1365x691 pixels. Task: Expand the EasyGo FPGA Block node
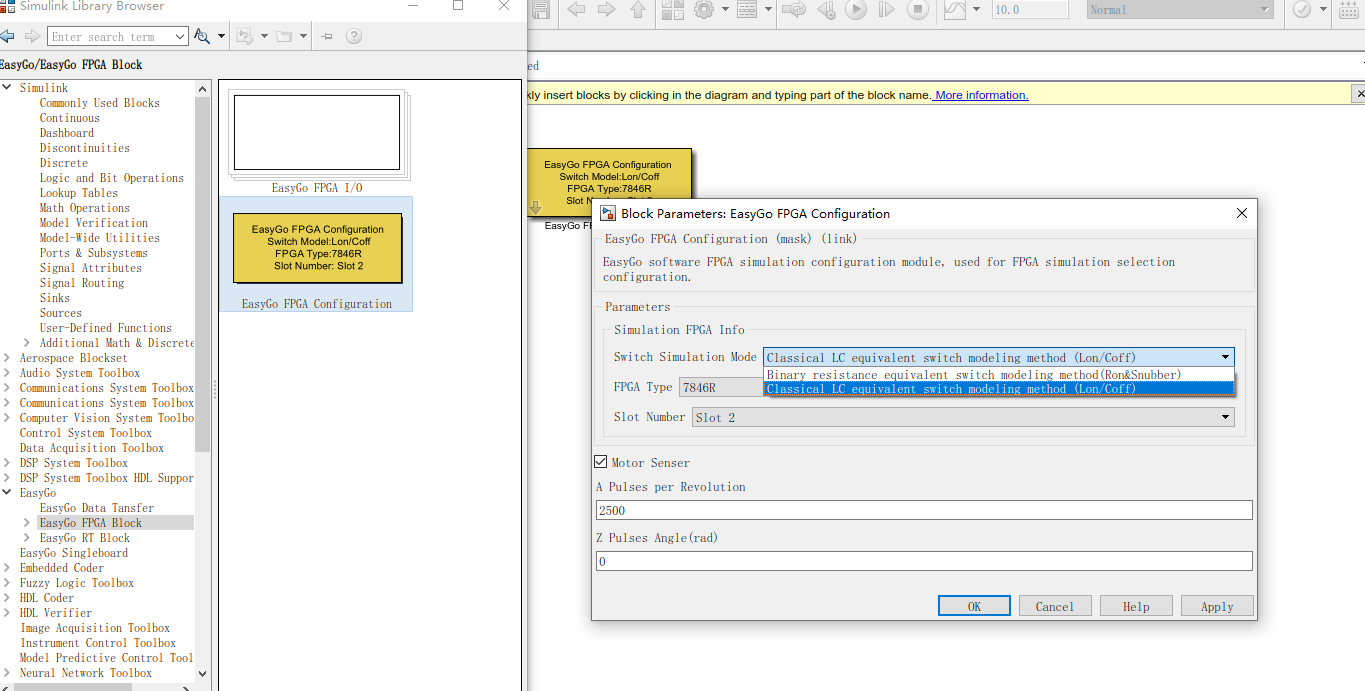27,523
